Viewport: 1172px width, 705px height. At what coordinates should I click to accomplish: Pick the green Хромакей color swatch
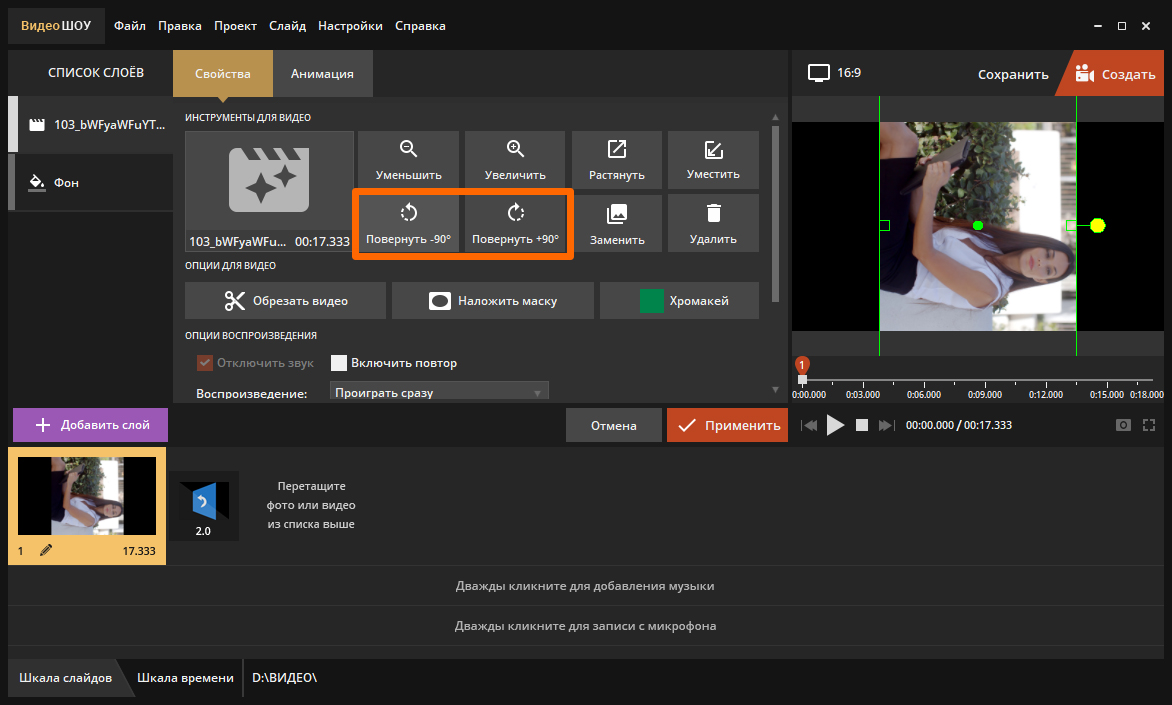pos(652,301)
